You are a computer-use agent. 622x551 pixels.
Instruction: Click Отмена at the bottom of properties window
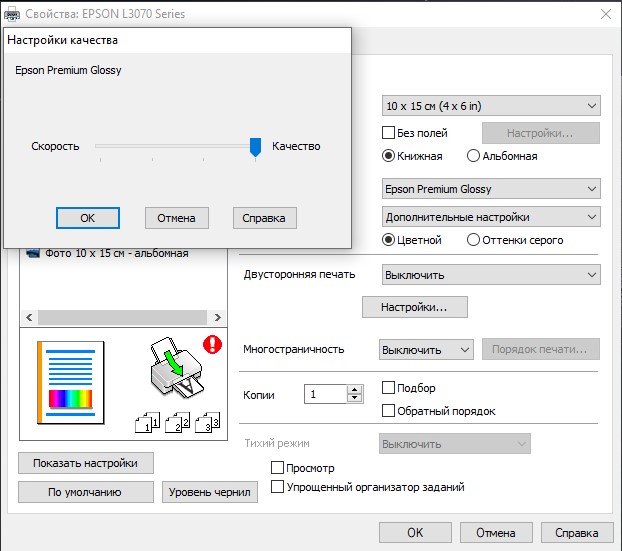(x=496, y=532)
